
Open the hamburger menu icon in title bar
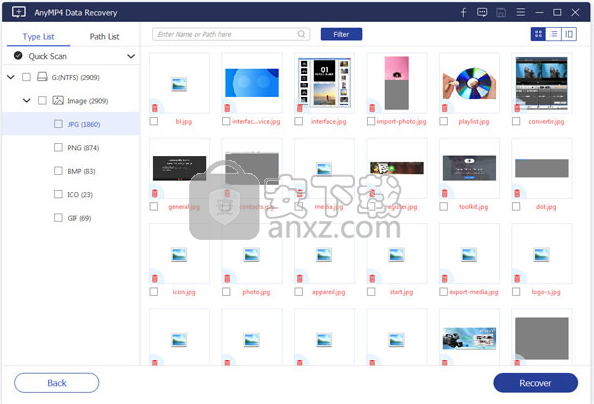tap(521, 12)
